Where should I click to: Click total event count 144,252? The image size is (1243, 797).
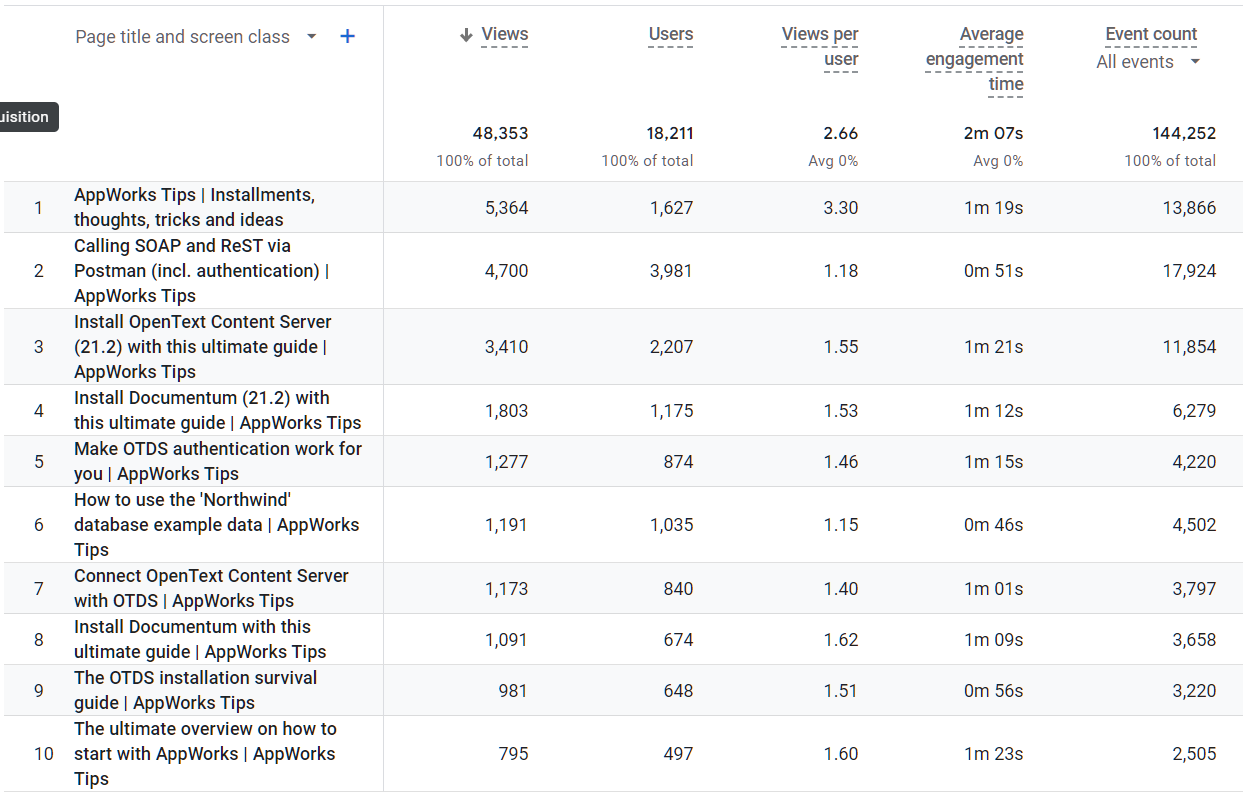click(1184, 134)
